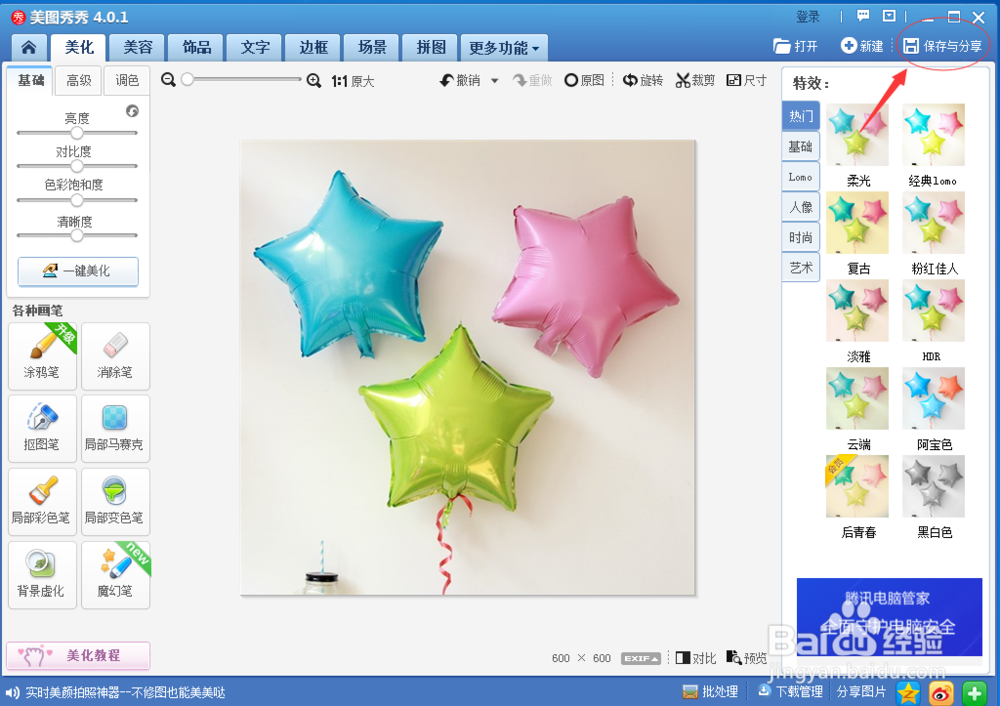Select the 背景虚化 background blur tool
This screenshot has width=1000, height=706.
42,575
